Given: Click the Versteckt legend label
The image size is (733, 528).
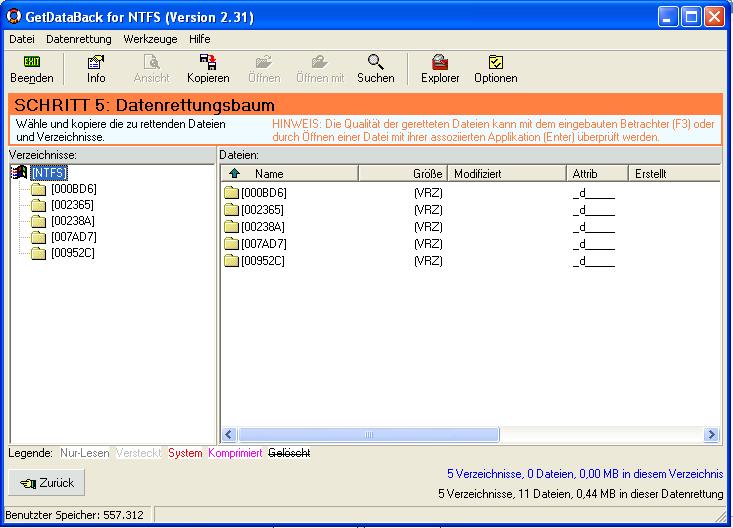Looking at the screenshot, I should (139, 453).
